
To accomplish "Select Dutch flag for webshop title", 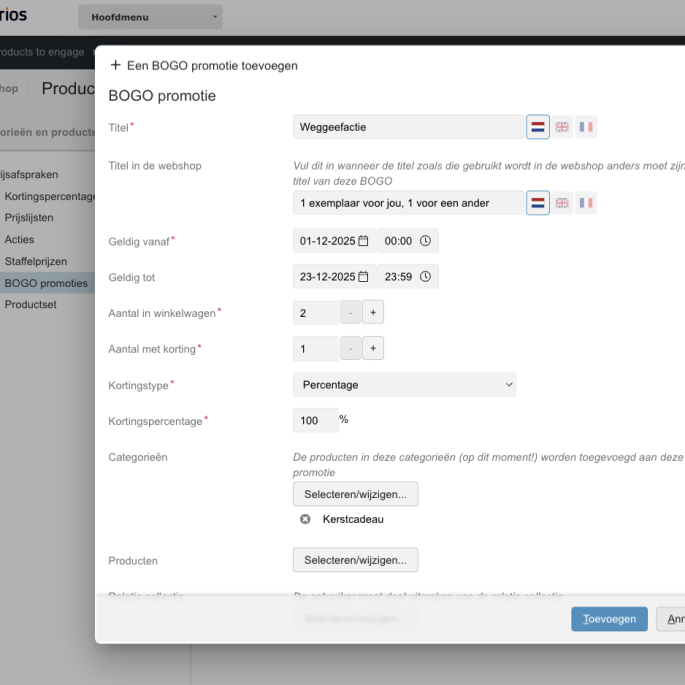I will 538,203.
